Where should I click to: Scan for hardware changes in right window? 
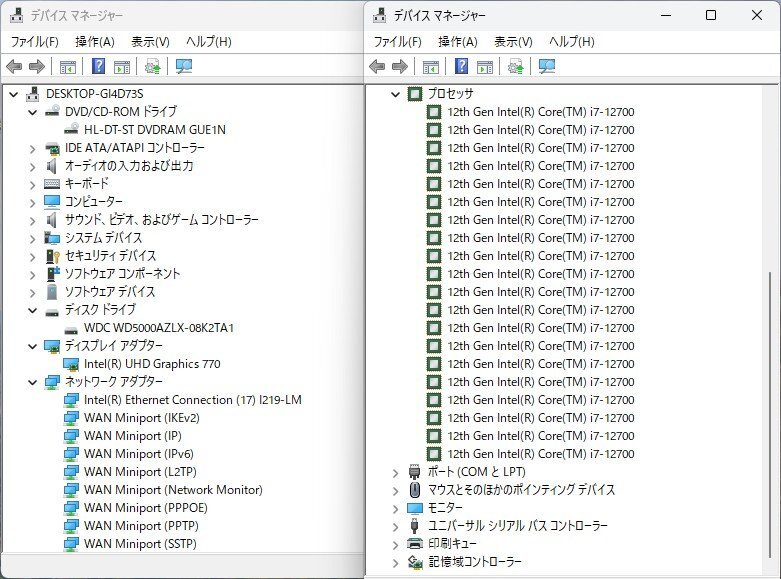tap(547, 66)
